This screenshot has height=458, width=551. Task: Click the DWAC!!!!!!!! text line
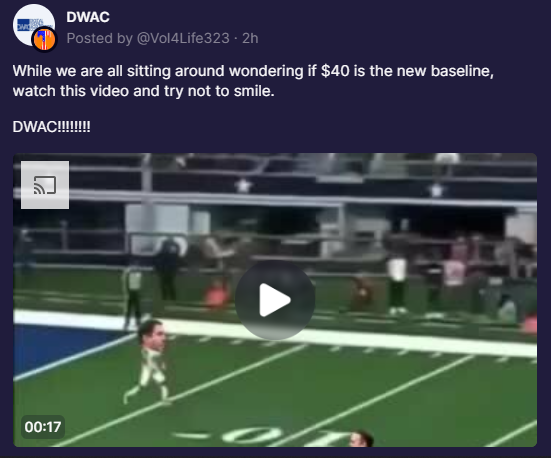point(51,127)
